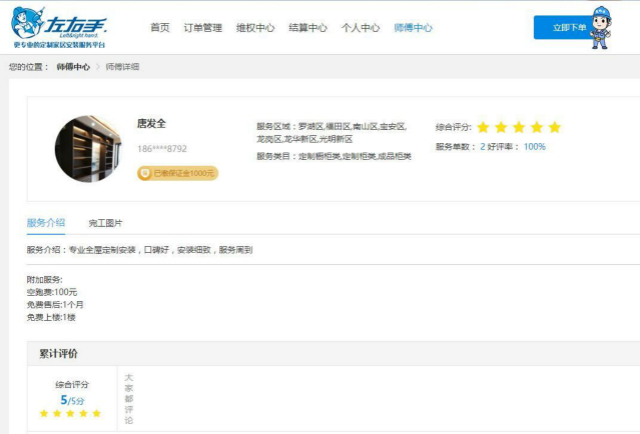This screenshot has height=434, width=640.
Task: Open 唐发全's profile photo
Action: pos(88,148)
